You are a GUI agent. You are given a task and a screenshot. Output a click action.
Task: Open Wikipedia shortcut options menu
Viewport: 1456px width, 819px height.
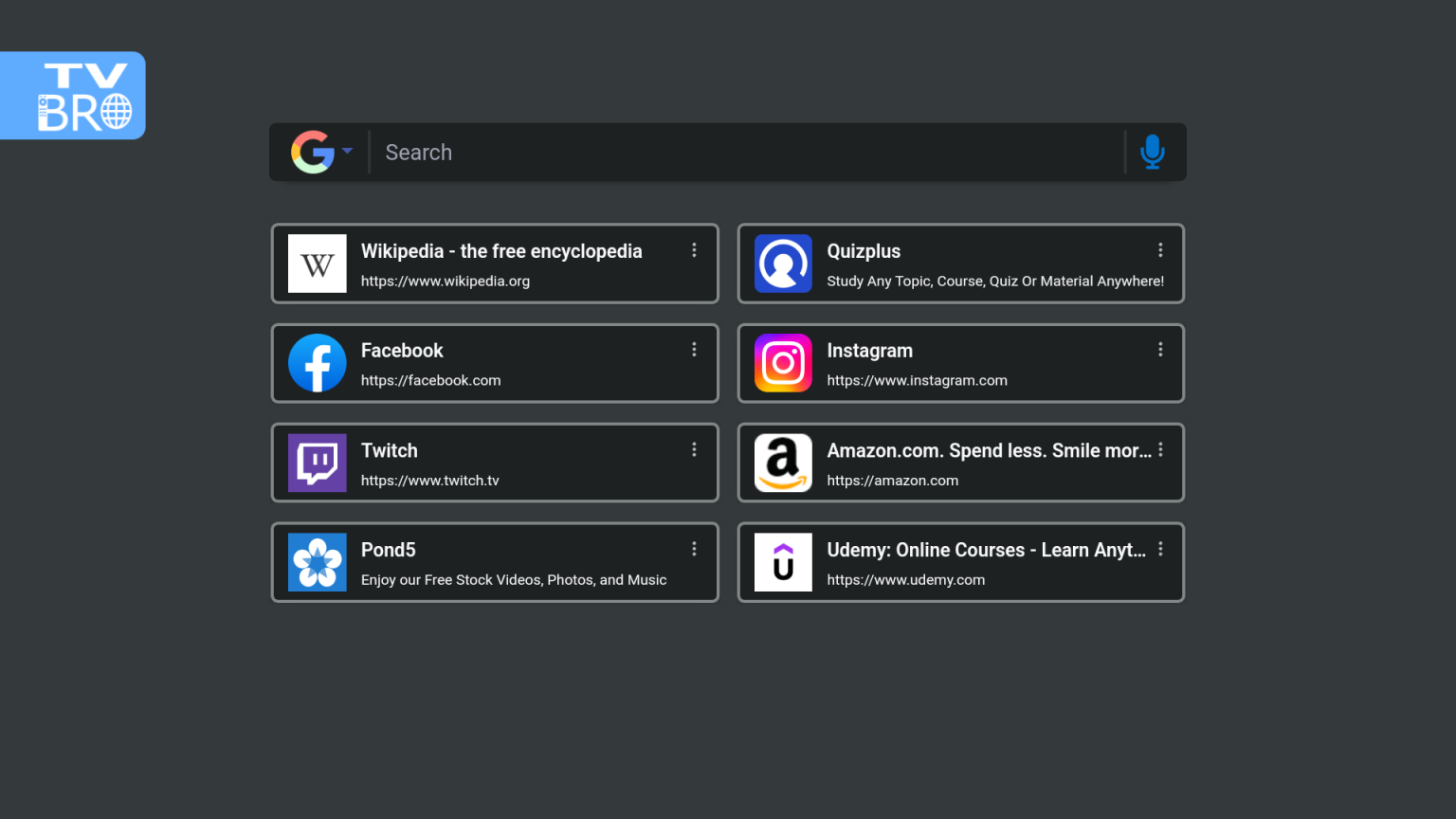coord(694,250)
